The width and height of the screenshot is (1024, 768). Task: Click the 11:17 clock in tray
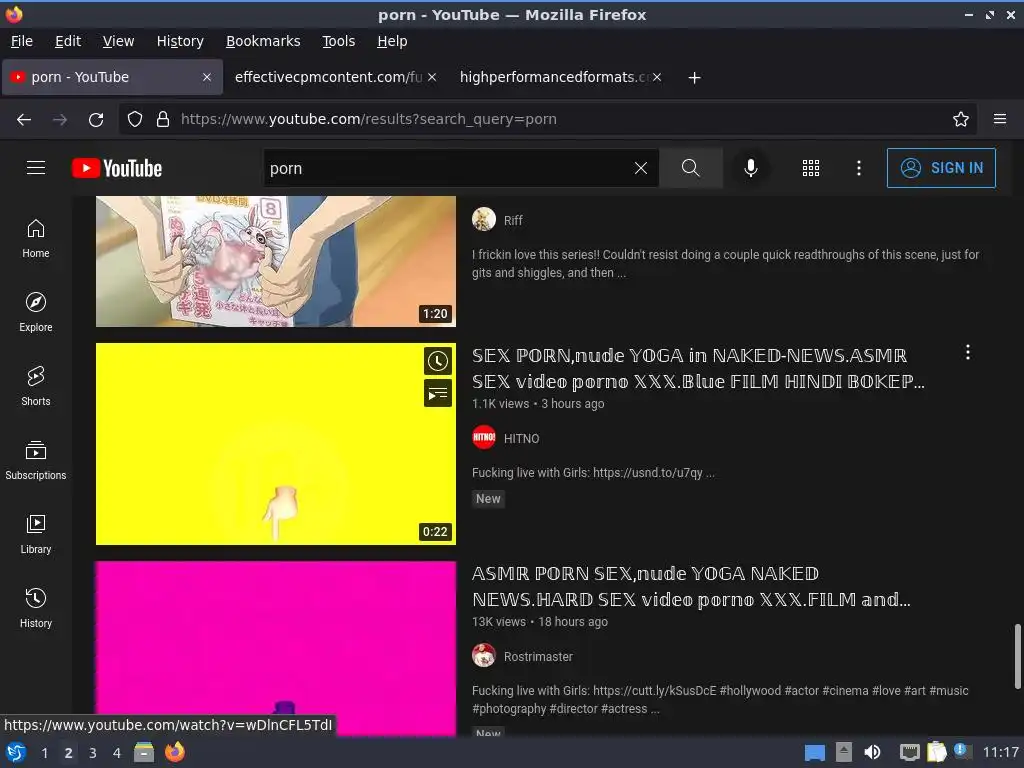[1001, 752]
